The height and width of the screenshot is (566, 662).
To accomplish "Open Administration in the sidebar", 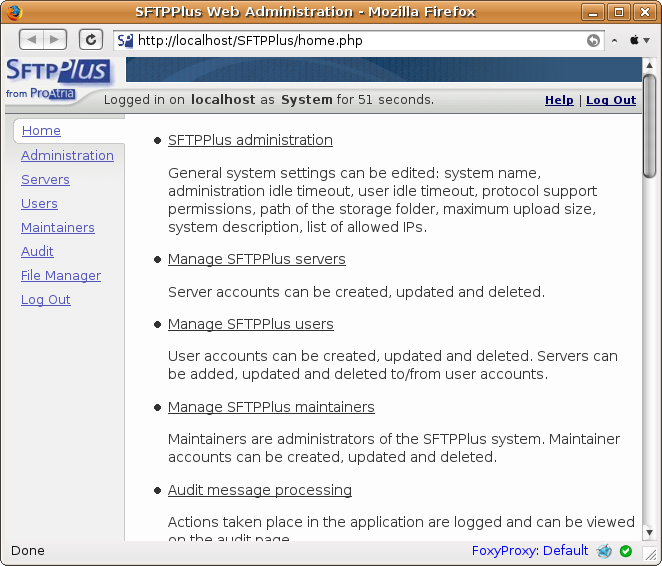I will tap(67, 156).
